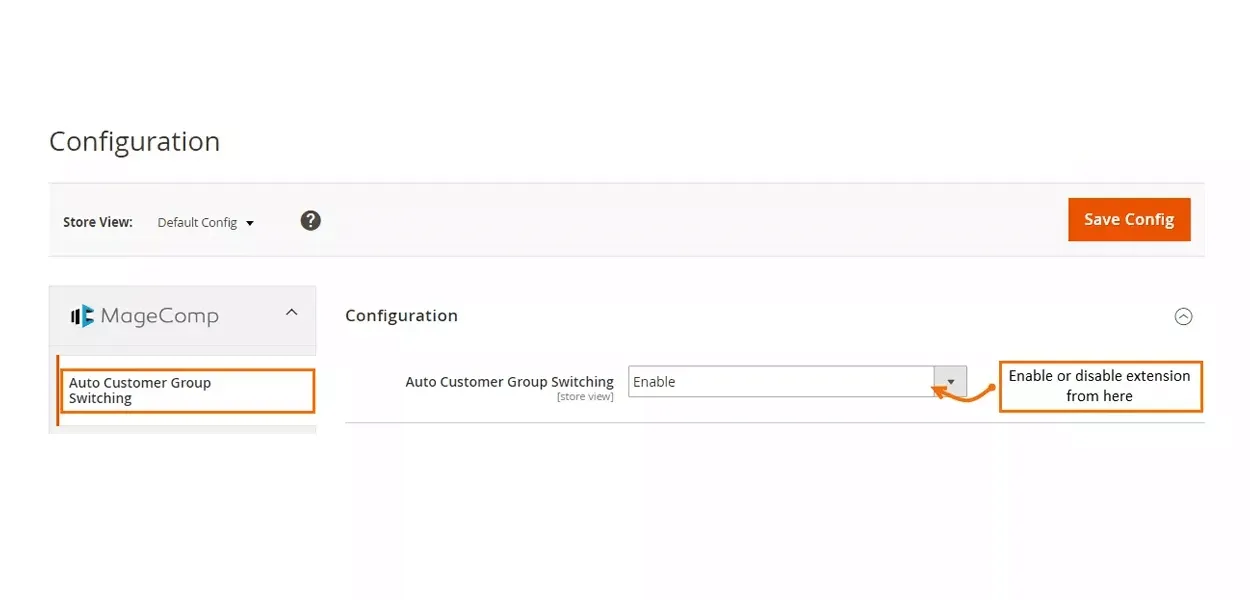Click the orange dot on callout box
1250x600 pixels.
pos(993,387)
